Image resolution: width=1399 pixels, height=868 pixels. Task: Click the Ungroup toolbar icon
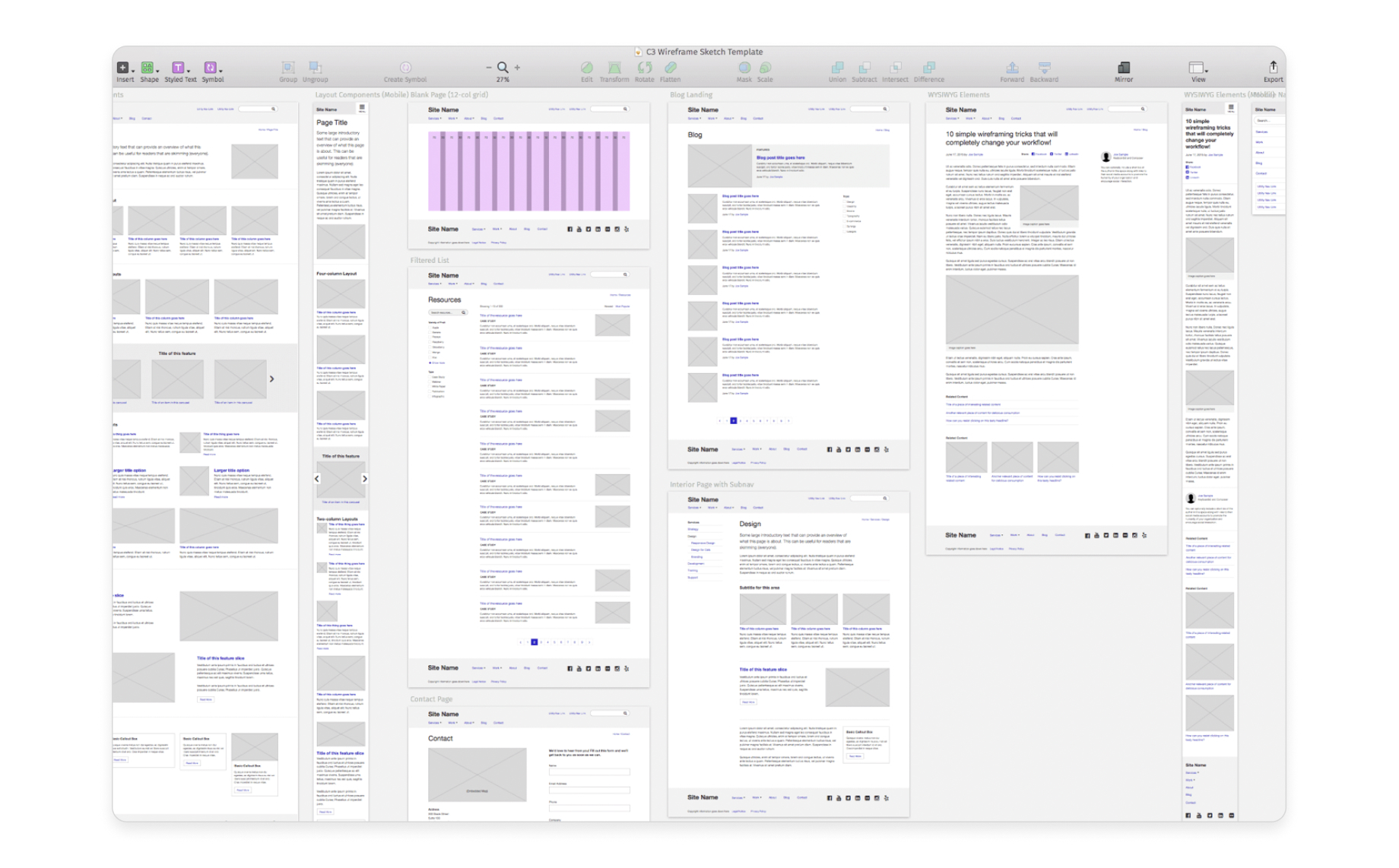315,68
